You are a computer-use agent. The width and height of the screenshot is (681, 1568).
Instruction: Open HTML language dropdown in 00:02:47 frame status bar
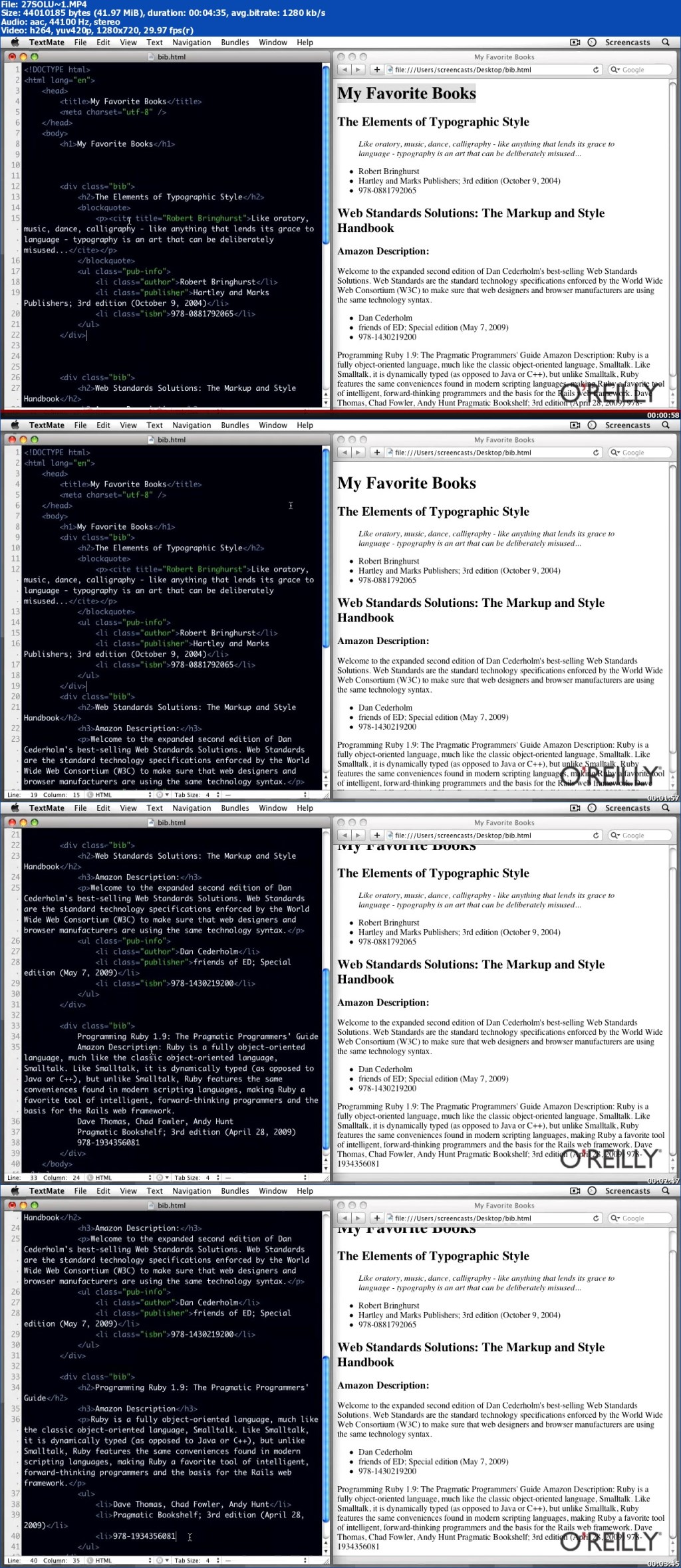point(119,1178)
